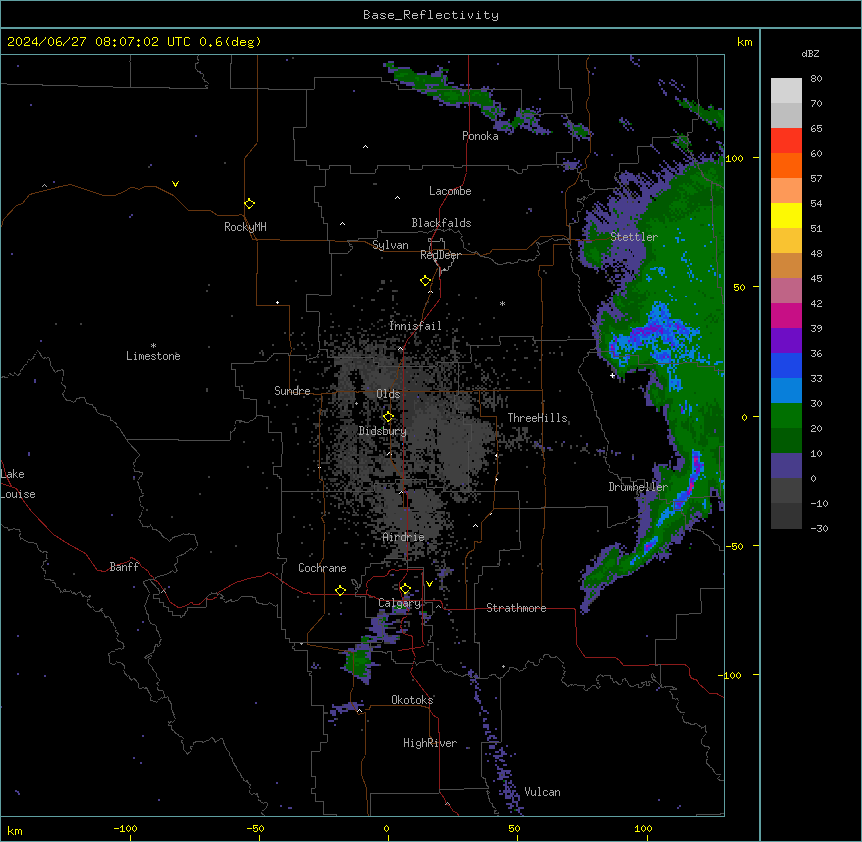Click the 50 tick on the horizontal axis
The height and width of the screenshot is (842, 862).
(x=513, y=828)
